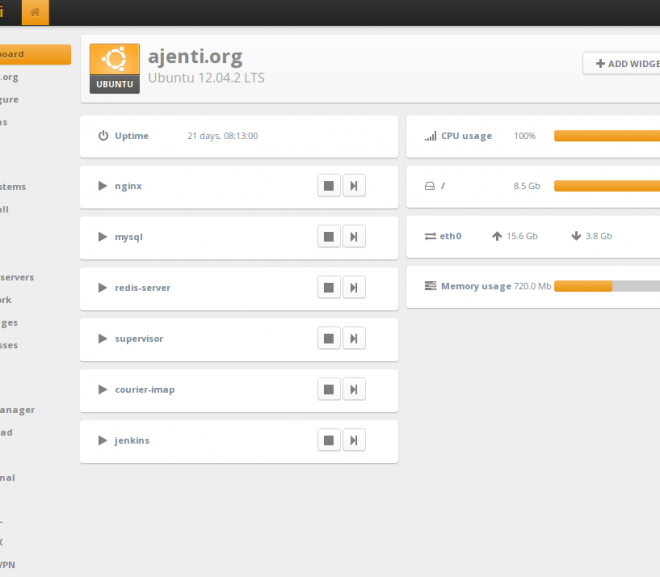660x577 pixels.
Task: Click the ajenti.org hostname heading
Action: click(195, 56)
